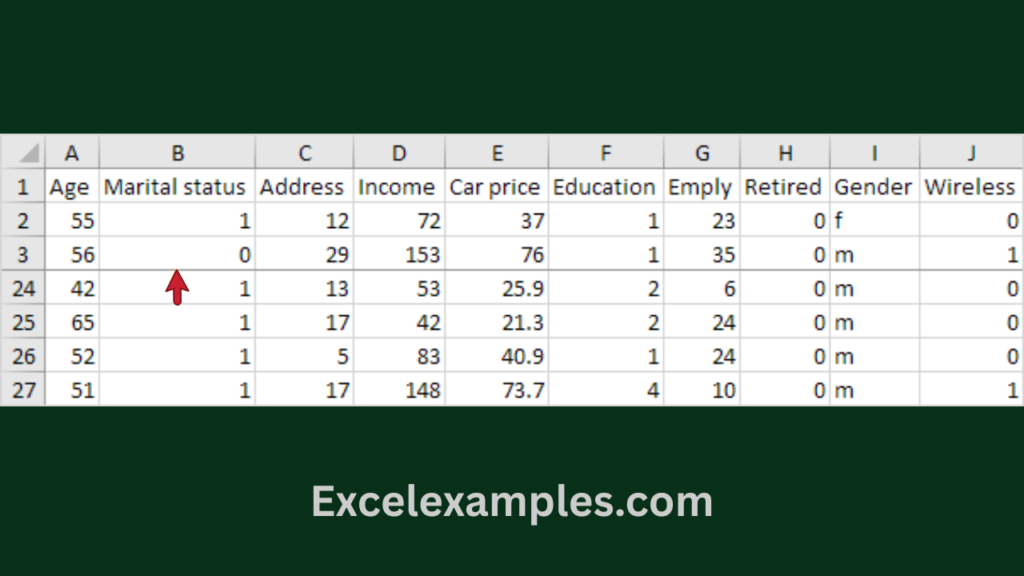Viewport: 1024px width, 576px height.
Task: Click the "Wireless" header cell
Action: click(970, 187)
